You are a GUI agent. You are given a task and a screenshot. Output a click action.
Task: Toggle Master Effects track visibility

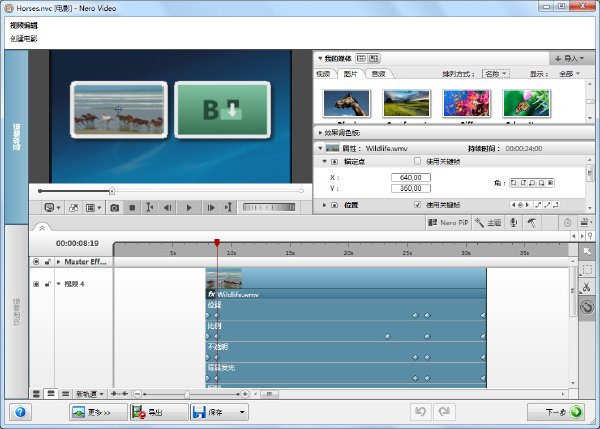[x=36, y=262]
